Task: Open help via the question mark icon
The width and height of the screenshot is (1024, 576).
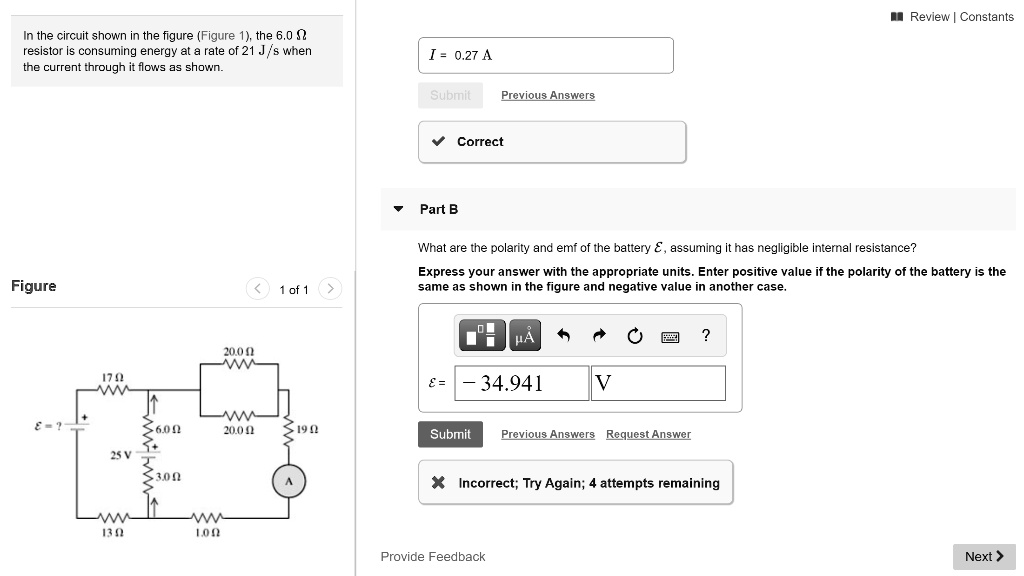Action: pyautogui.click(x=705, y=335)
